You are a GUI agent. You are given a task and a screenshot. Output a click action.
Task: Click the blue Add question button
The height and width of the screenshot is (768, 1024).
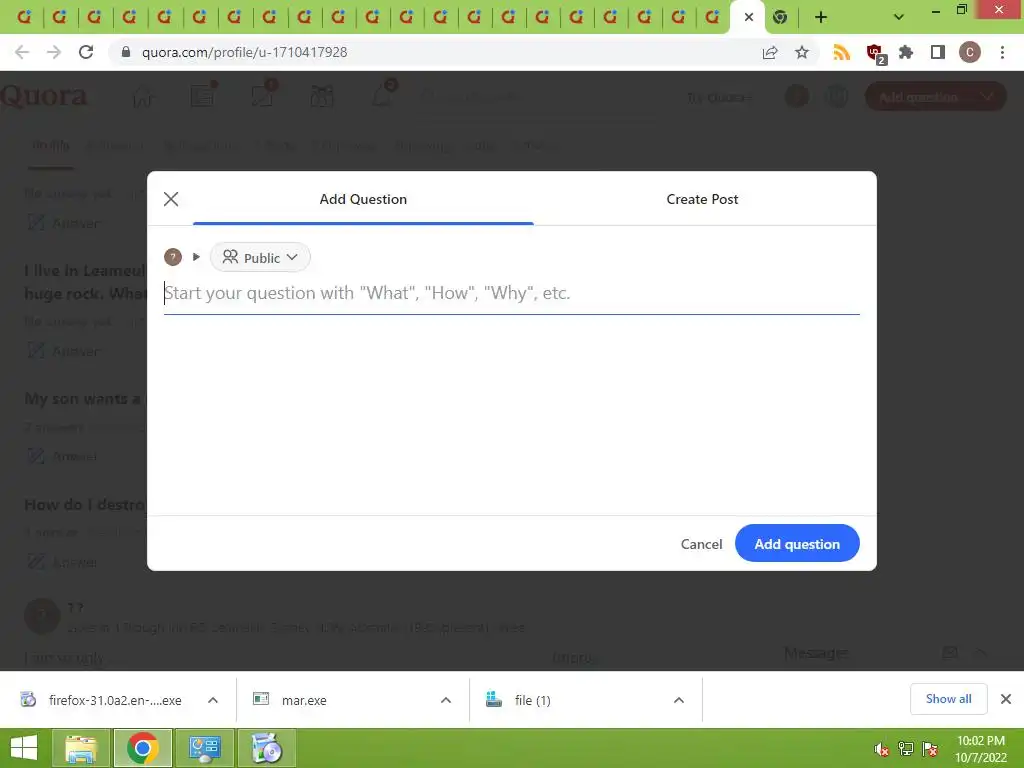tap(797, 543)
